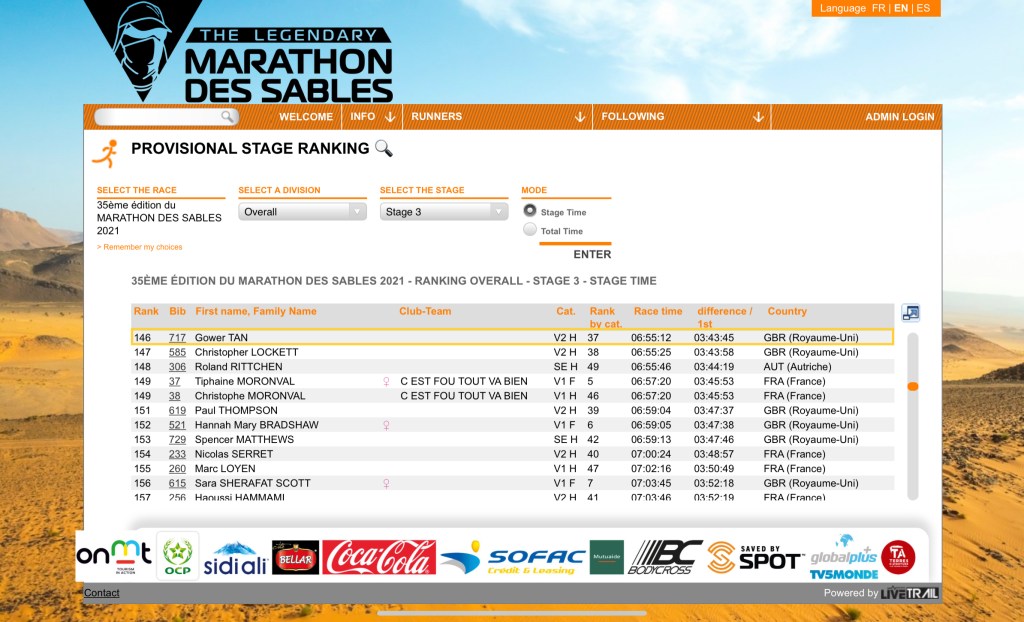Select the Stage Time radio button
Screen dimensions: 1024x622
[530, 211]
